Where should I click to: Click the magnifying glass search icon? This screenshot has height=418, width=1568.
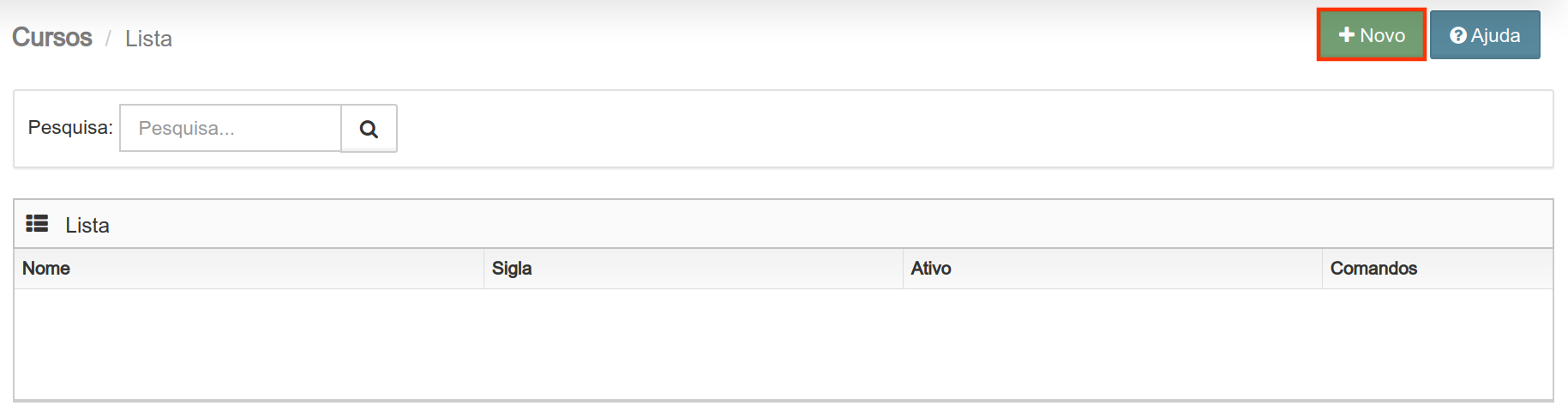(x=369, y=129)
